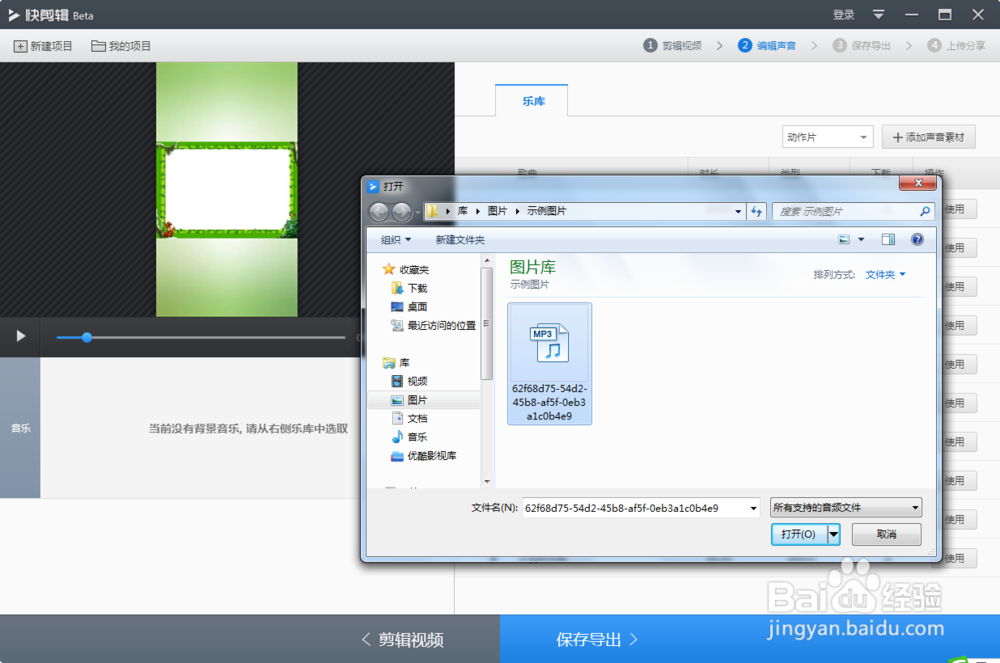Select the 音乐 track label
Viewport: 1000px width, 663px height.
[20, 428]
